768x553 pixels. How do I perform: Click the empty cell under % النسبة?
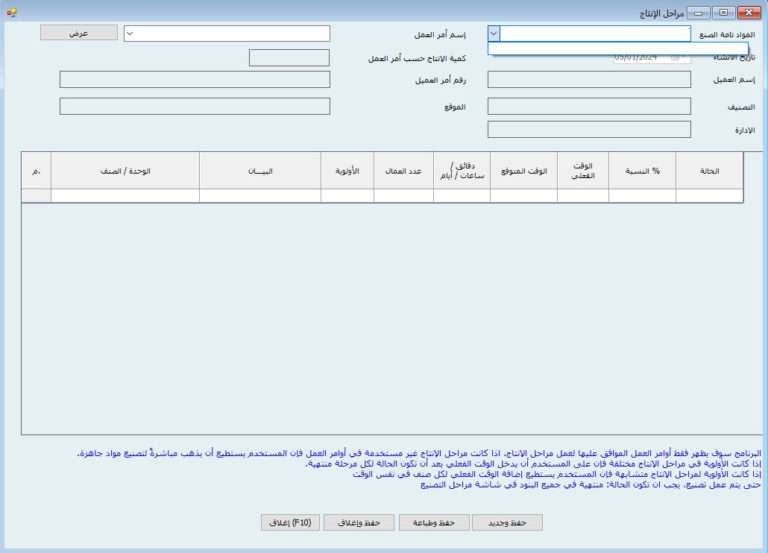click(x=642, y=195)
